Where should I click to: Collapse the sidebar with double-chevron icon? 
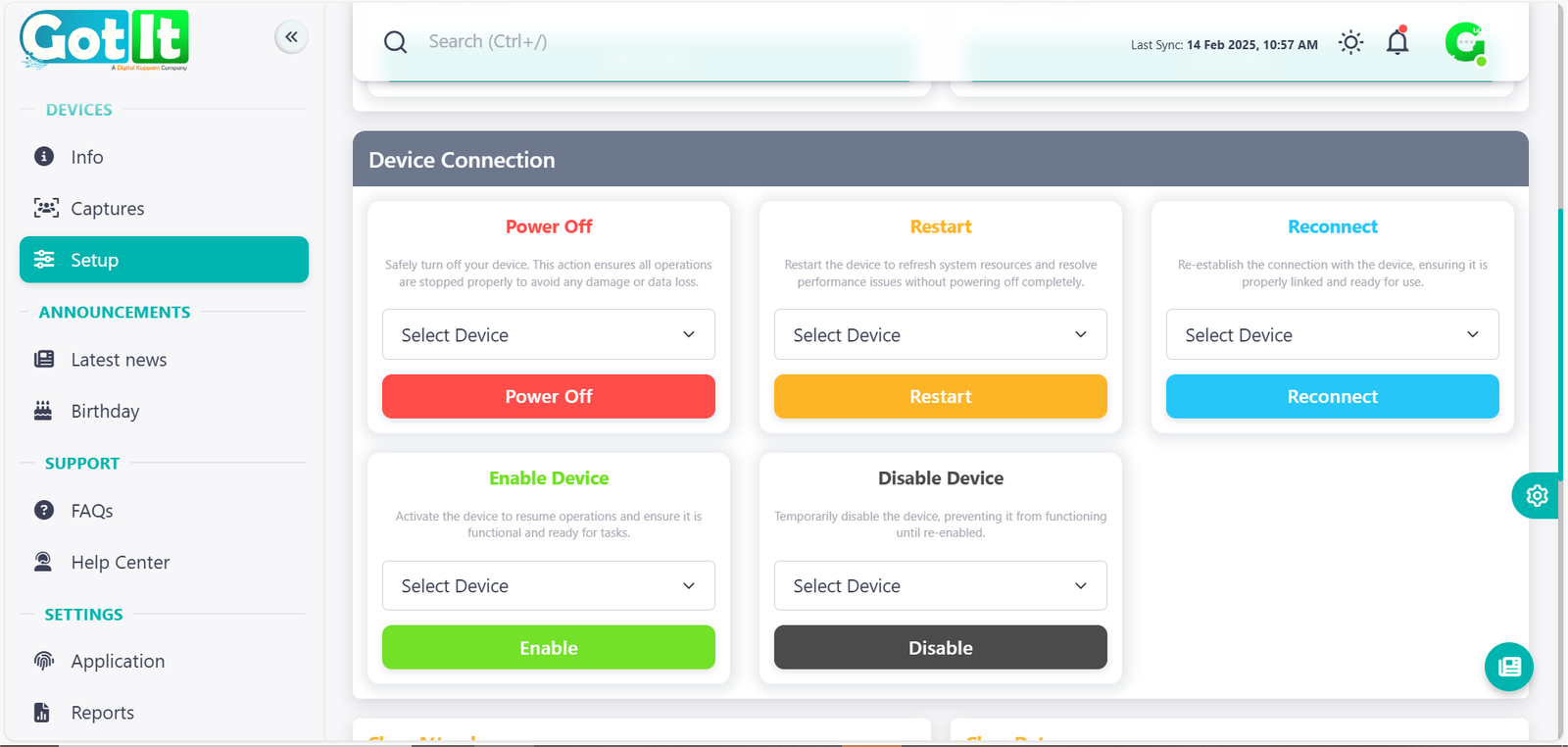coord(291,37)
